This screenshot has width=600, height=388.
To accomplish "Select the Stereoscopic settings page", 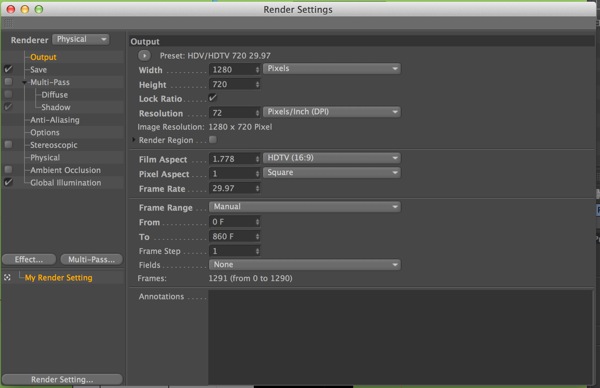I will point(54,145).
